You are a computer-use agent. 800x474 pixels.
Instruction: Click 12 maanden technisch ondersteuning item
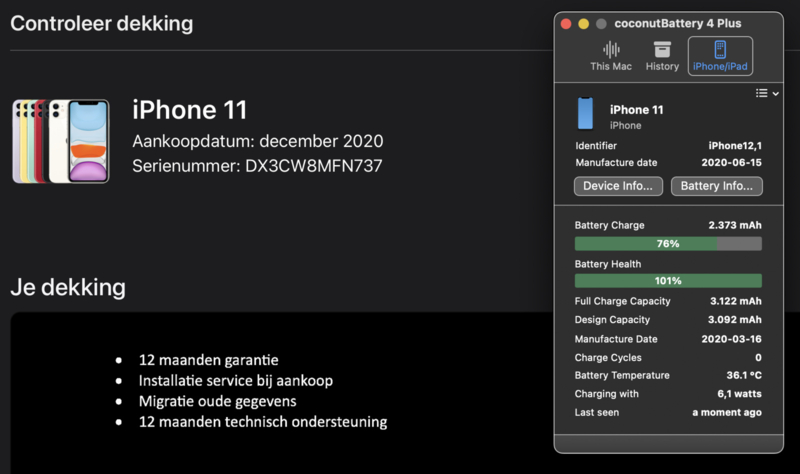[x=263, y=422]
